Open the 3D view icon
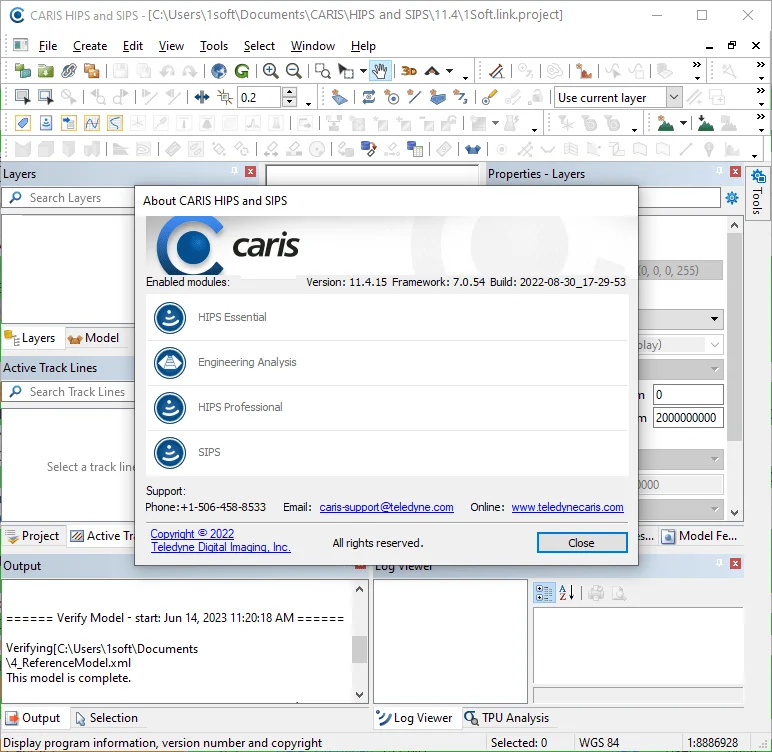The height and width of the screenshot is (752, 772). 409,71
